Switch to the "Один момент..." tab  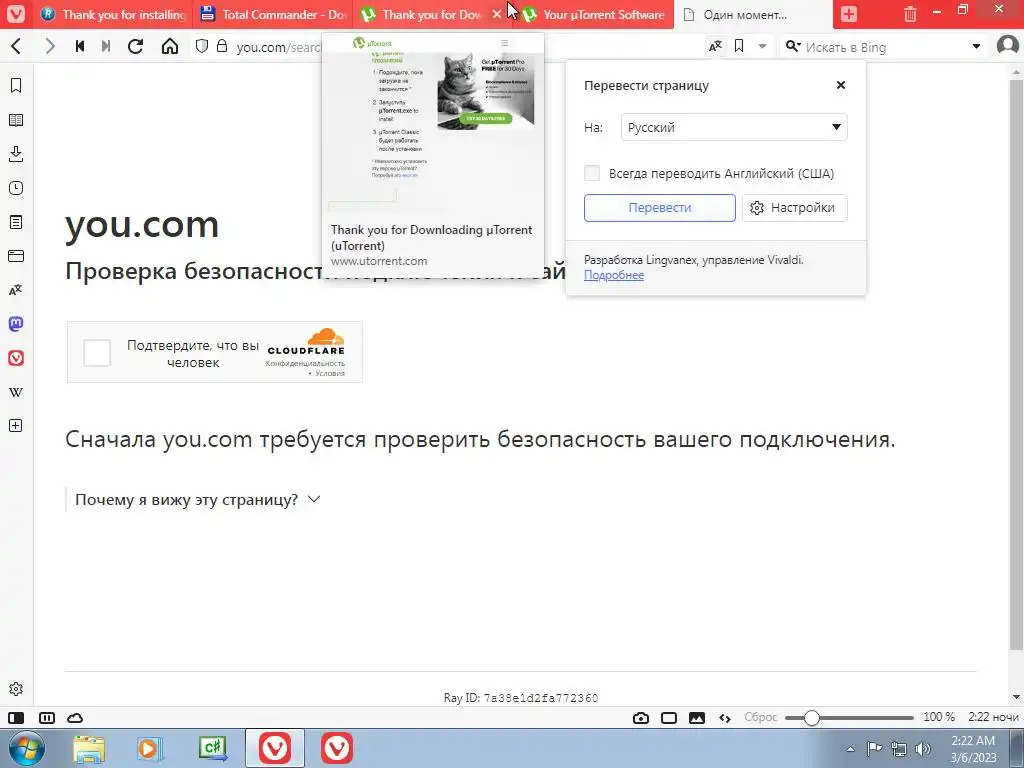pos(753,14)
